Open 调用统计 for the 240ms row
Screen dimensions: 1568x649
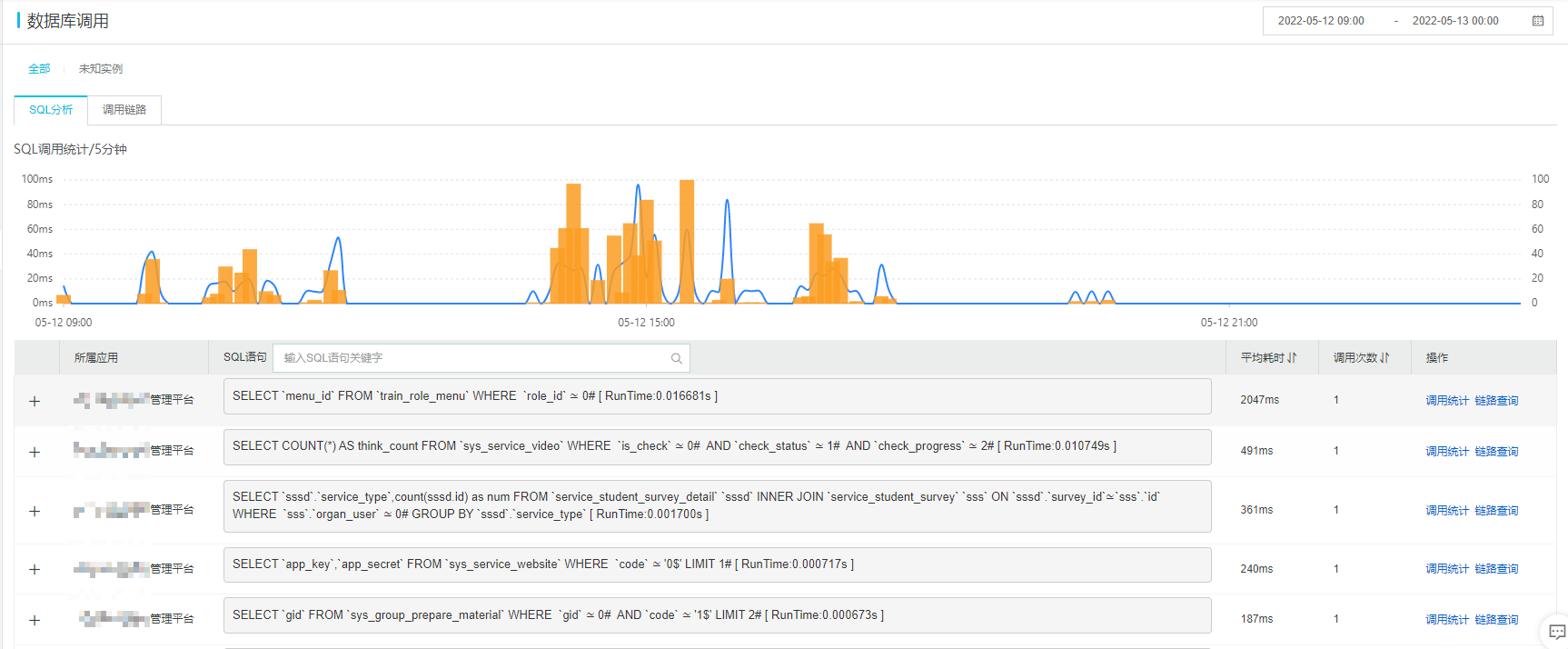pos(1447,569)
